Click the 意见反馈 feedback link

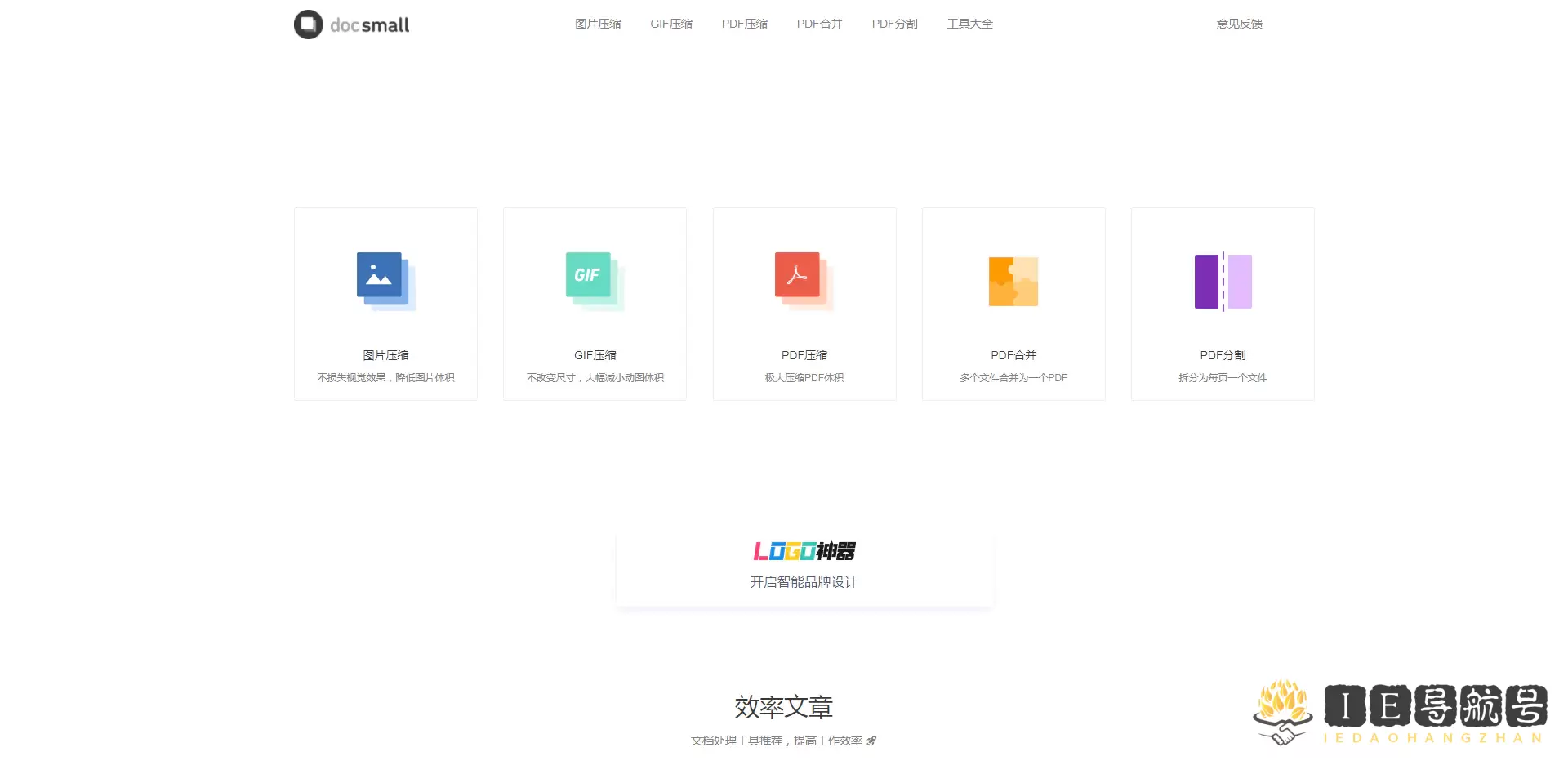tap(1239, 24)
